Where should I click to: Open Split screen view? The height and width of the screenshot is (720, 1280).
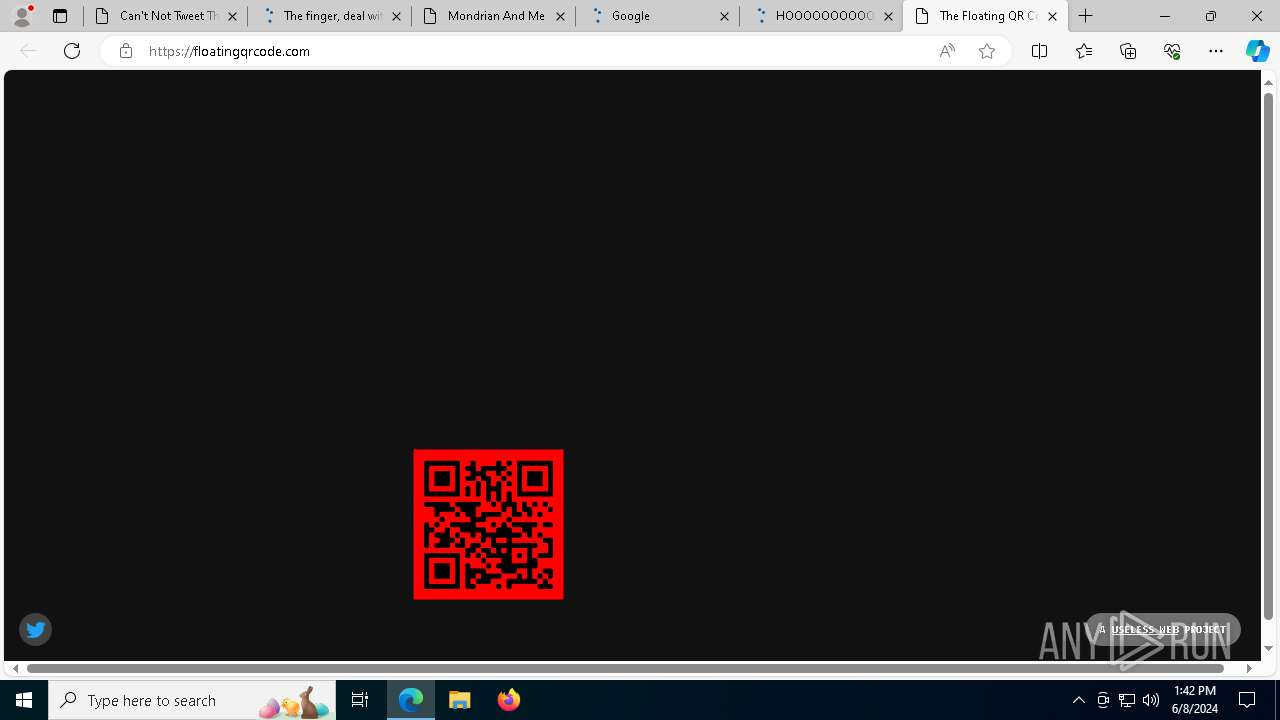point(1039,51)
